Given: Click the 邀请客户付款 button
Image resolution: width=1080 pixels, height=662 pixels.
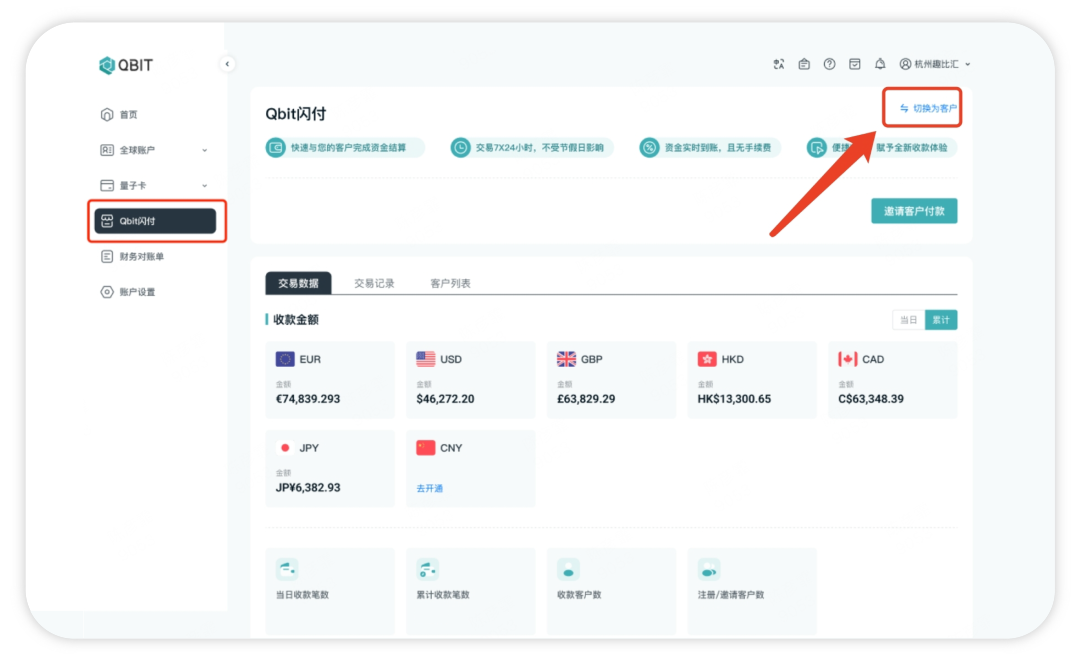Looking at the screenshot, I should point(914,211).
